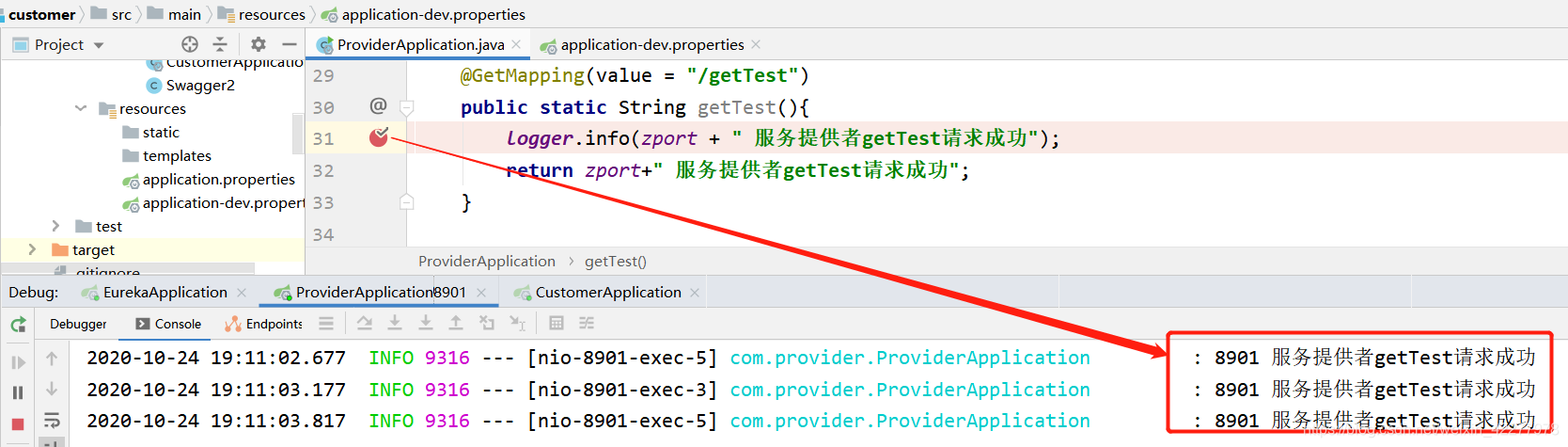
Task: Click the Step Out icon
Action: [x=456, y=323]
